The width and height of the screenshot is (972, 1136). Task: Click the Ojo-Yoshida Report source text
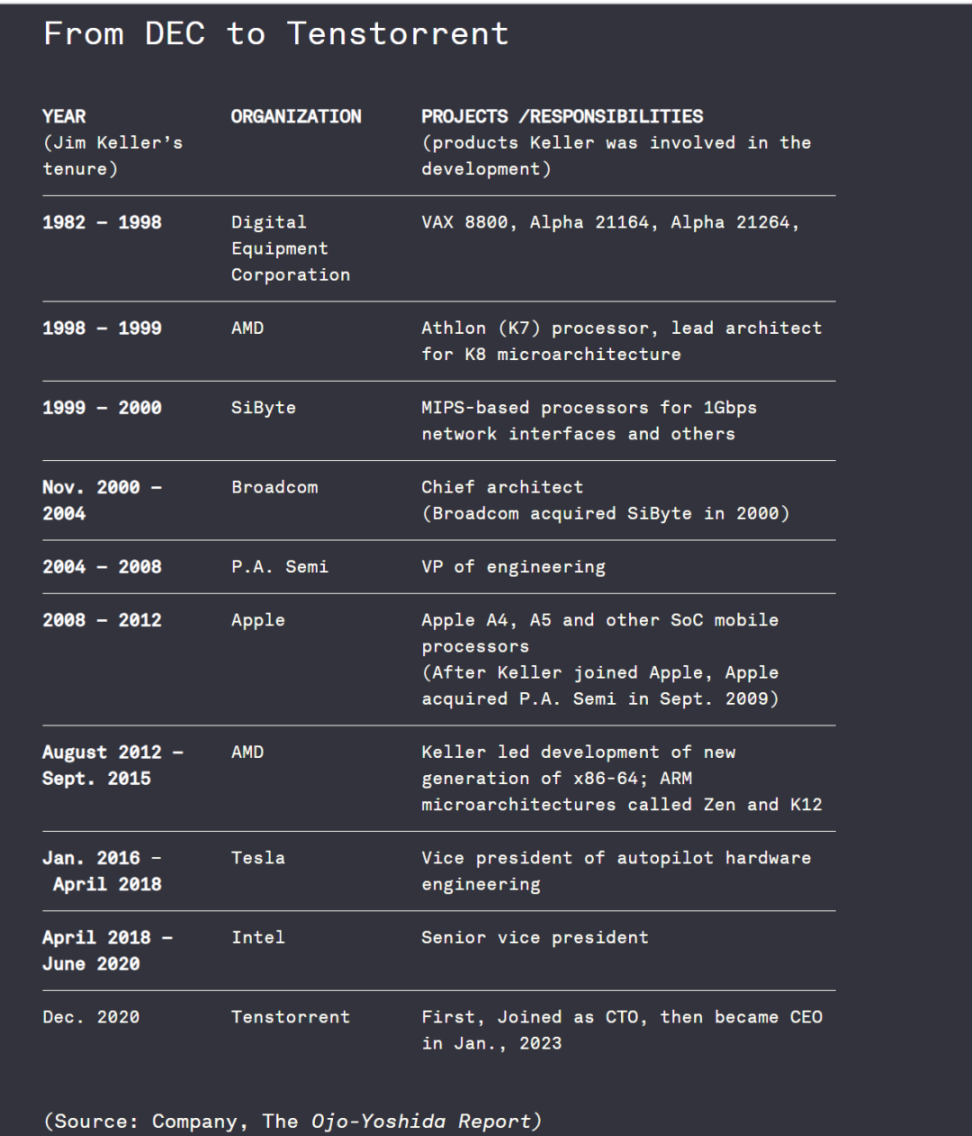[422, 1122]
